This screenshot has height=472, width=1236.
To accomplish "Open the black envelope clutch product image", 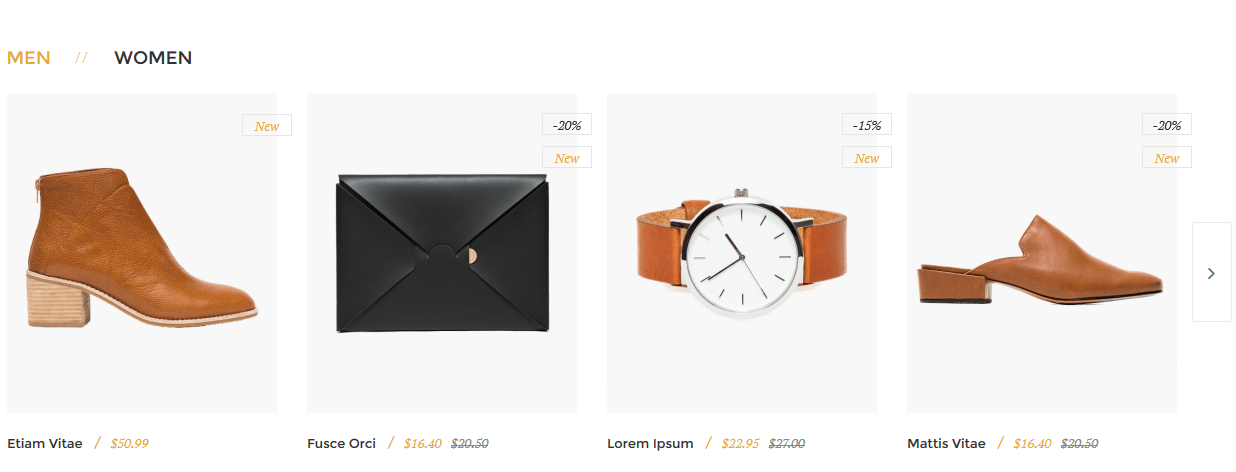I will click(442, 253).
